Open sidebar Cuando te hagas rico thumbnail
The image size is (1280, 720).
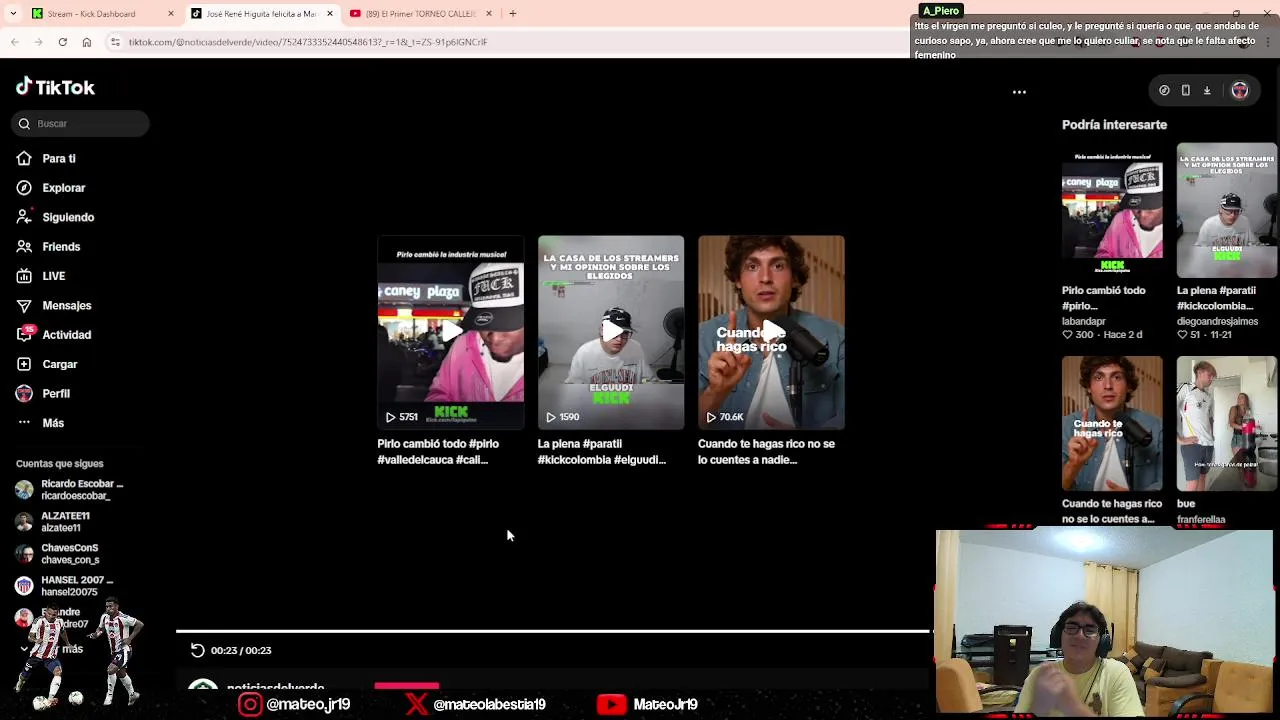pyautogui.click(x=1112, y=423)
